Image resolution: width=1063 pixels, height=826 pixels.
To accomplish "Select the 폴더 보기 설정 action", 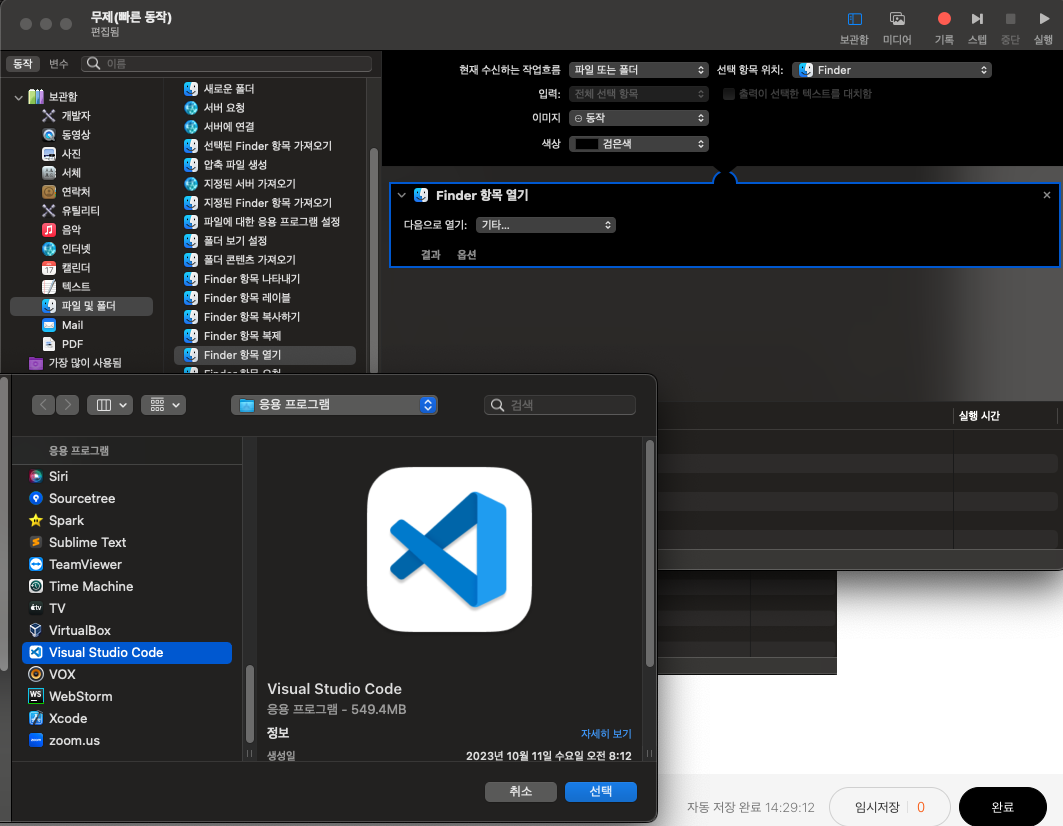I will pos(235,241).
